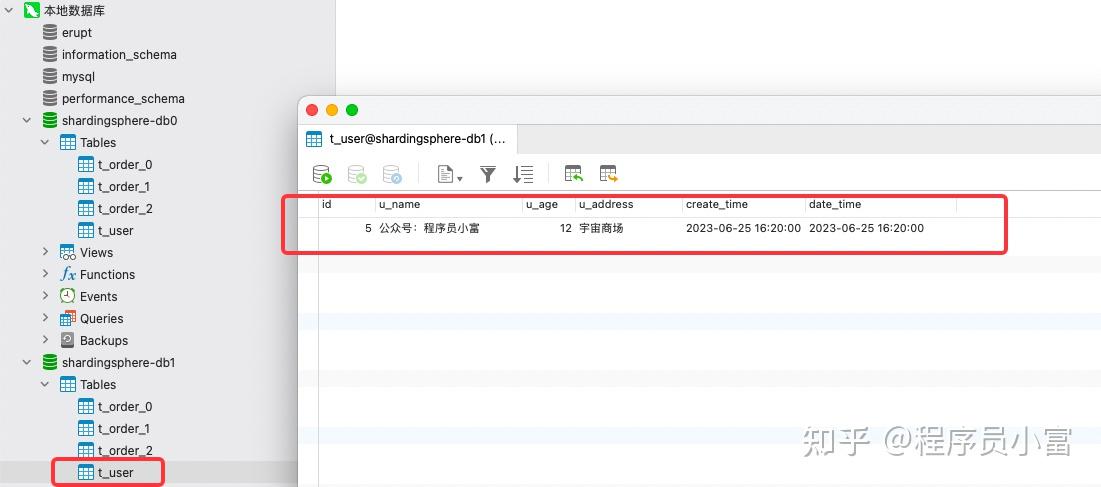Click the begin transaction toolbar icon
Viewport: 1101px width, 487px height.
tap(322, 174)
